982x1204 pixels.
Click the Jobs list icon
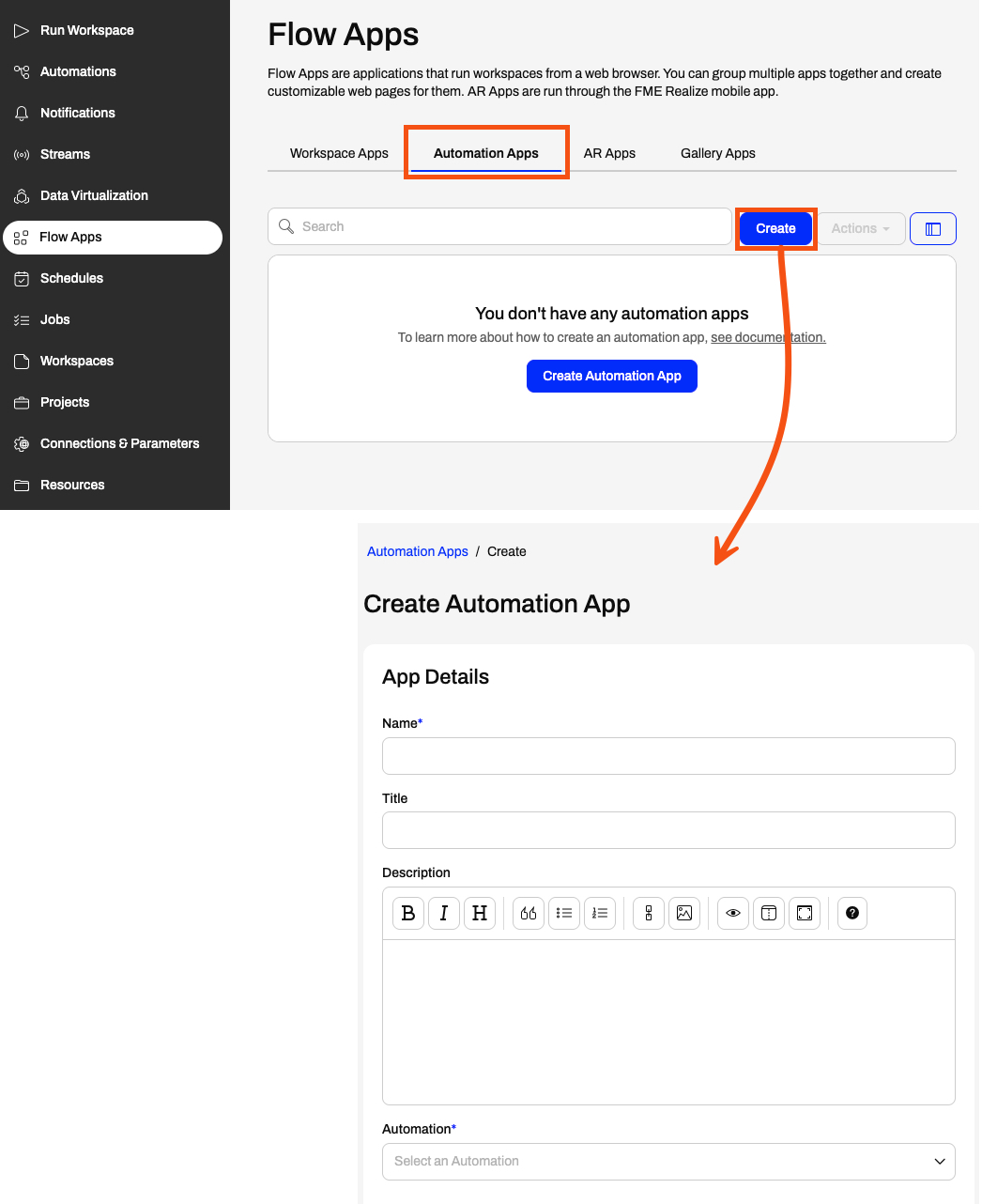pos(22,319)
